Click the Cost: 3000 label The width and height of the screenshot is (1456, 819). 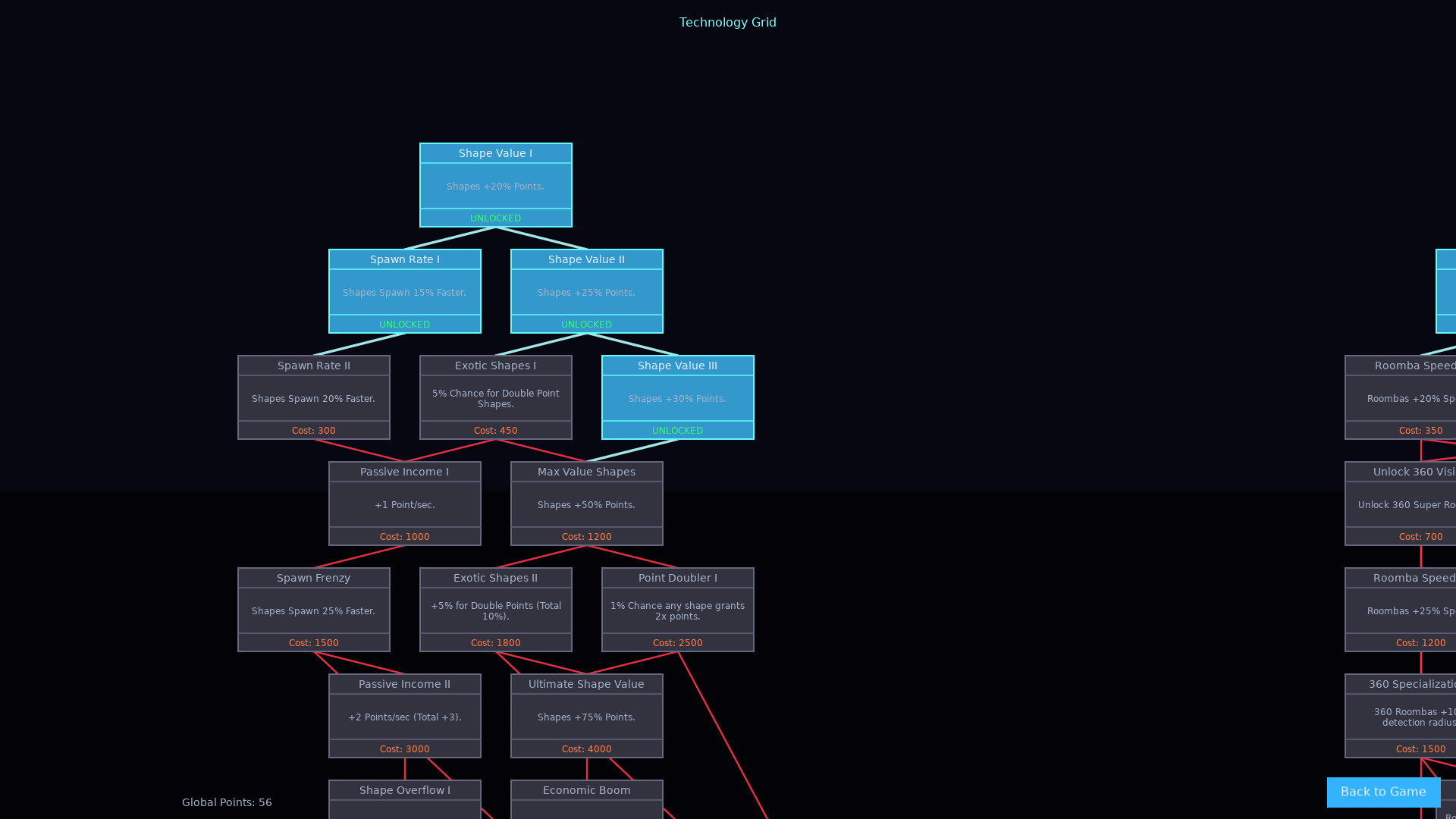point(405,749)
